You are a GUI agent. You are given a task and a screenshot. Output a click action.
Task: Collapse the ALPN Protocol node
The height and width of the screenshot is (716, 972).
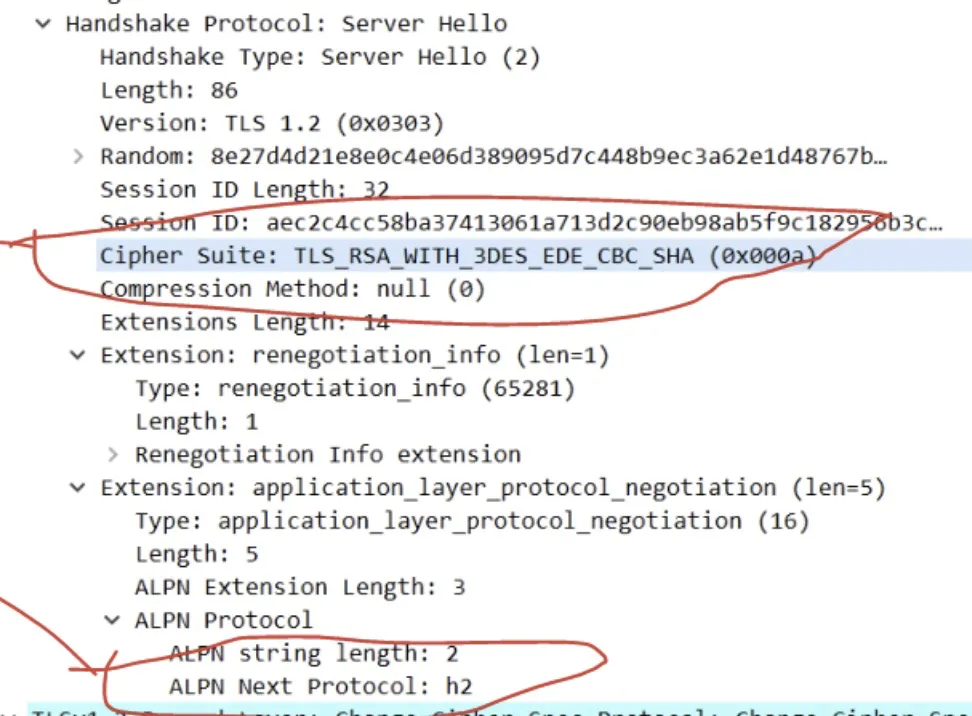click(x=112, y=620)
